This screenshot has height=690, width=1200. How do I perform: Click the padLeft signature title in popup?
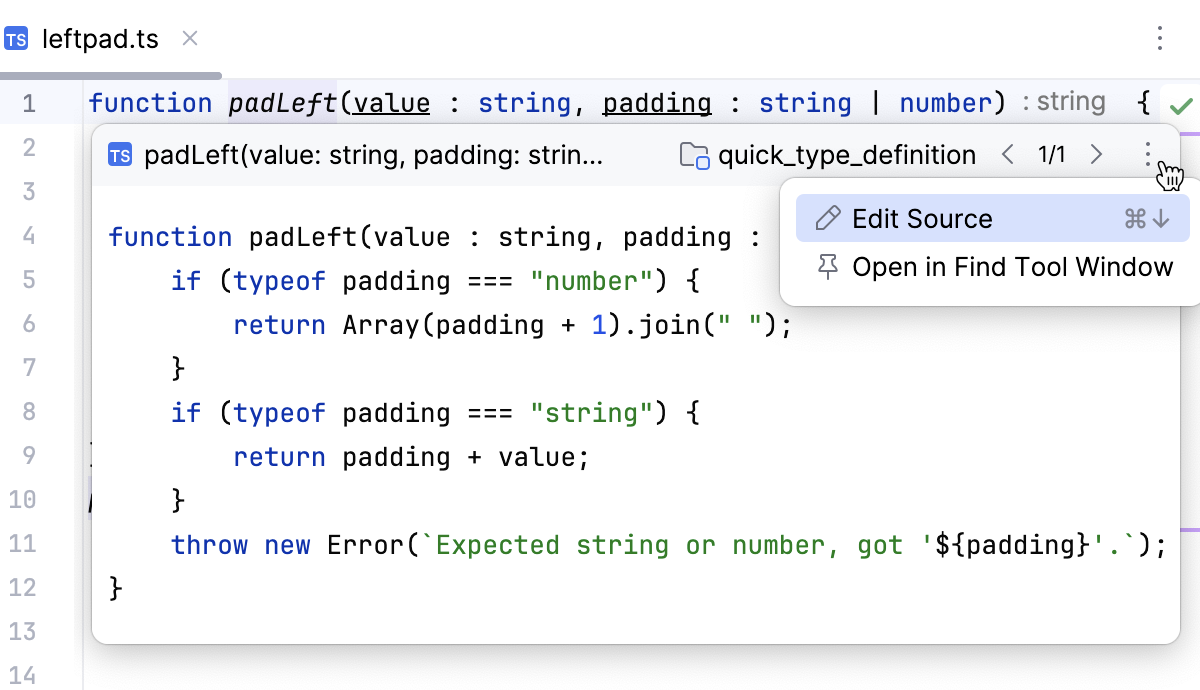[x=373, y=155]
